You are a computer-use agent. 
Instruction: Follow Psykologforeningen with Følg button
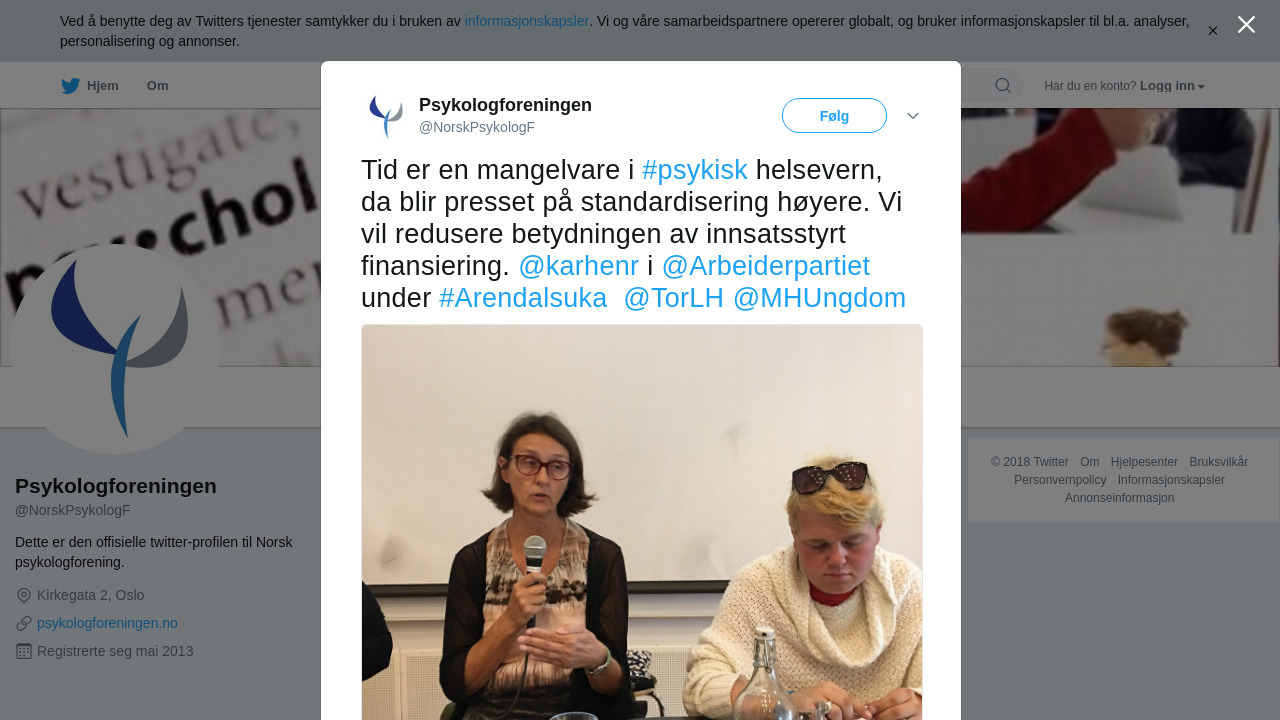(834, 116)
